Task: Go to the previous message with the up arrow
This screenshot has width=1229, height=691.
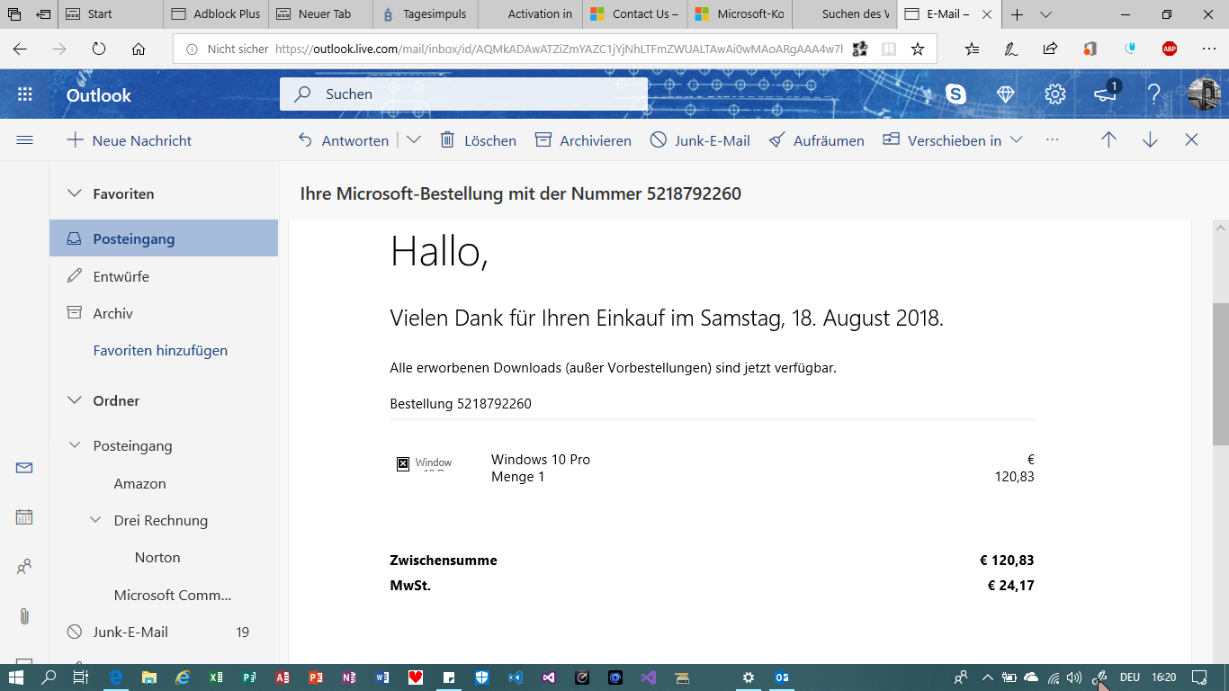Action: click(x=1108, y=140)
